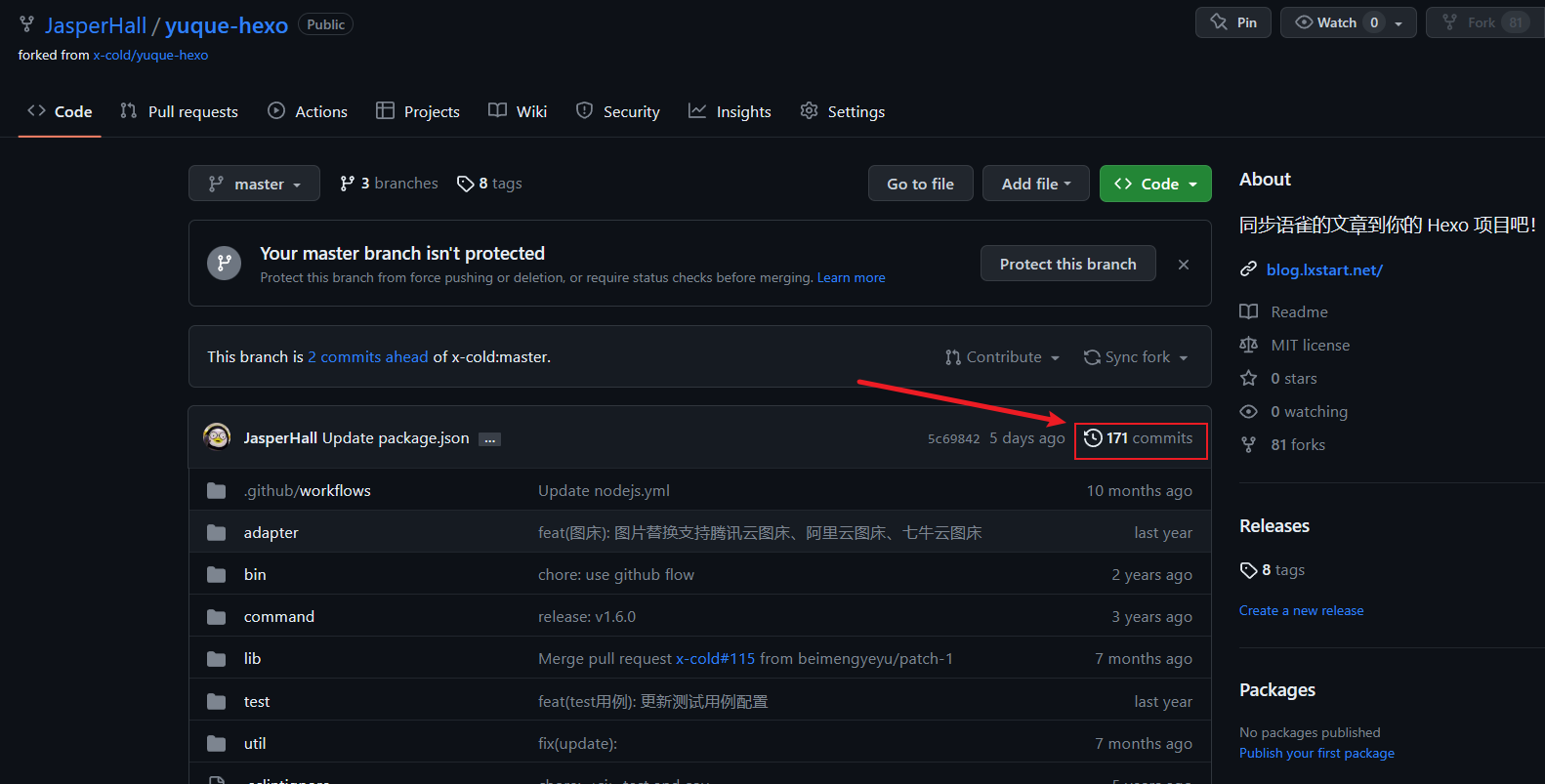This screenshot has height=784, width=1545.
Task: Click the Packages heading
Action: (x=1277, y=690)
